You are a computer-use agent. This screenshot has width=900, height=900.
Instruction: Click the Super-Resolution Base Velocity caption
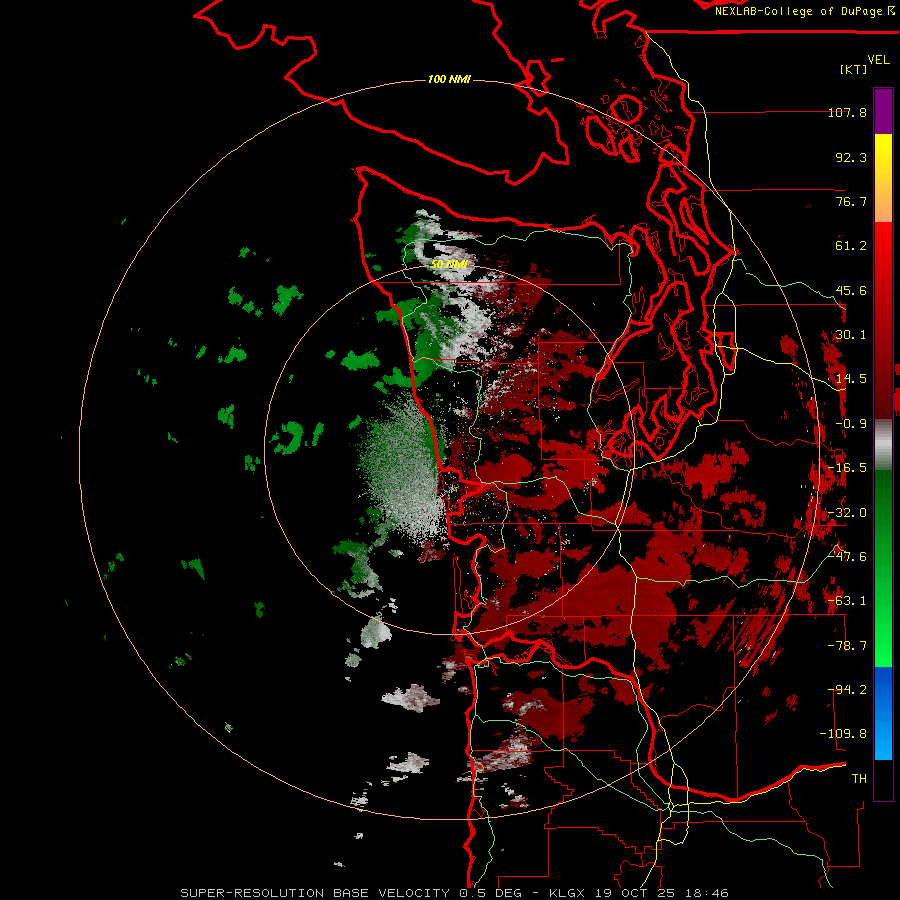(454, 893)
